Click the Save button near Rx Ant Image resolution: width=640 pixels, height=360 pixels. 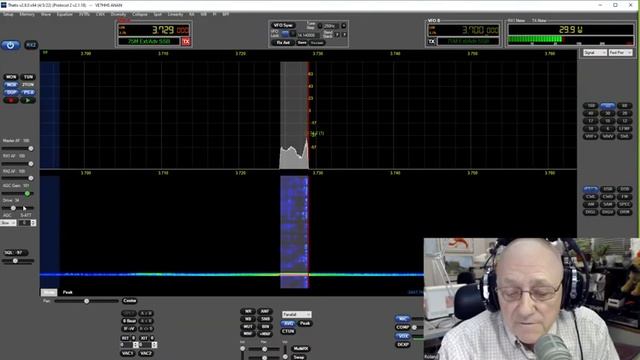coord(302,42)
